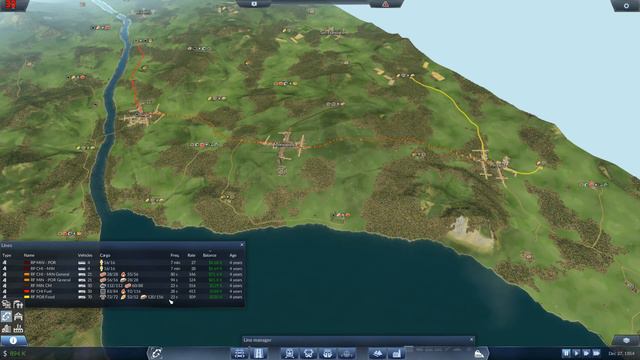640x360 pixels.
Task: Open the industries list factory icon
Action: point(18,328)
